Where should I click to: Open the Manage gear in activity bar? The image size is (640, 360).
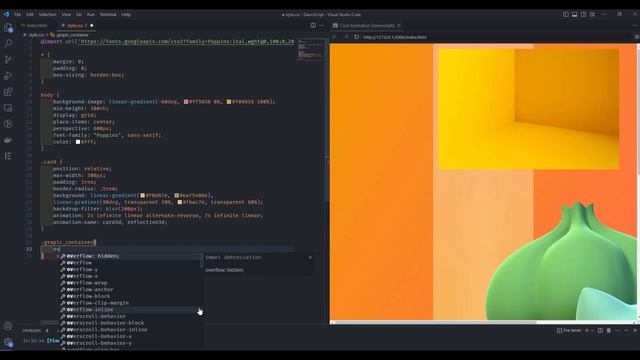[x=8, y=342]
